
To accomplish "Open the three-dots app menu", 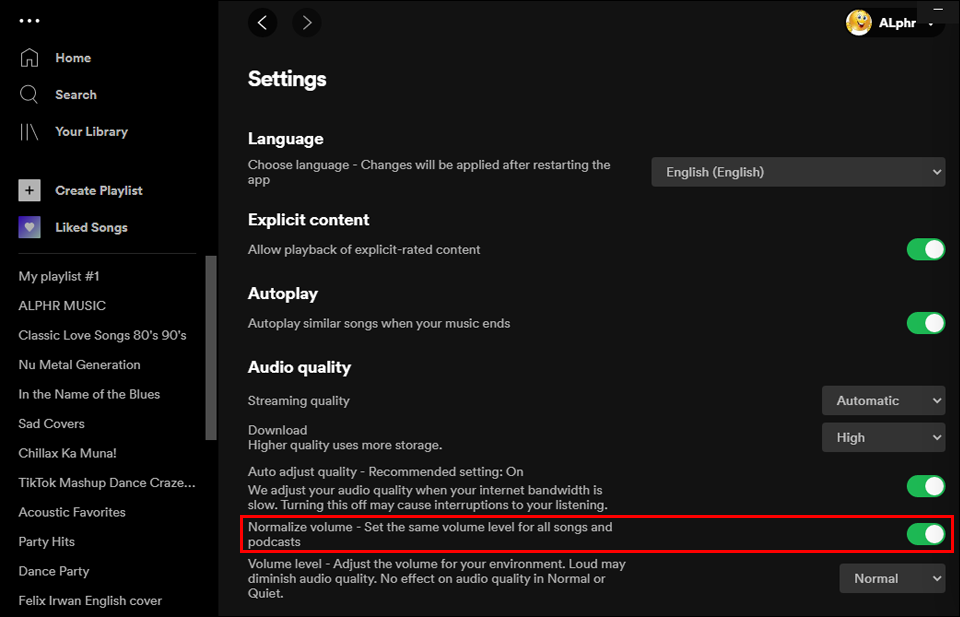I will (x=30, y=21).
